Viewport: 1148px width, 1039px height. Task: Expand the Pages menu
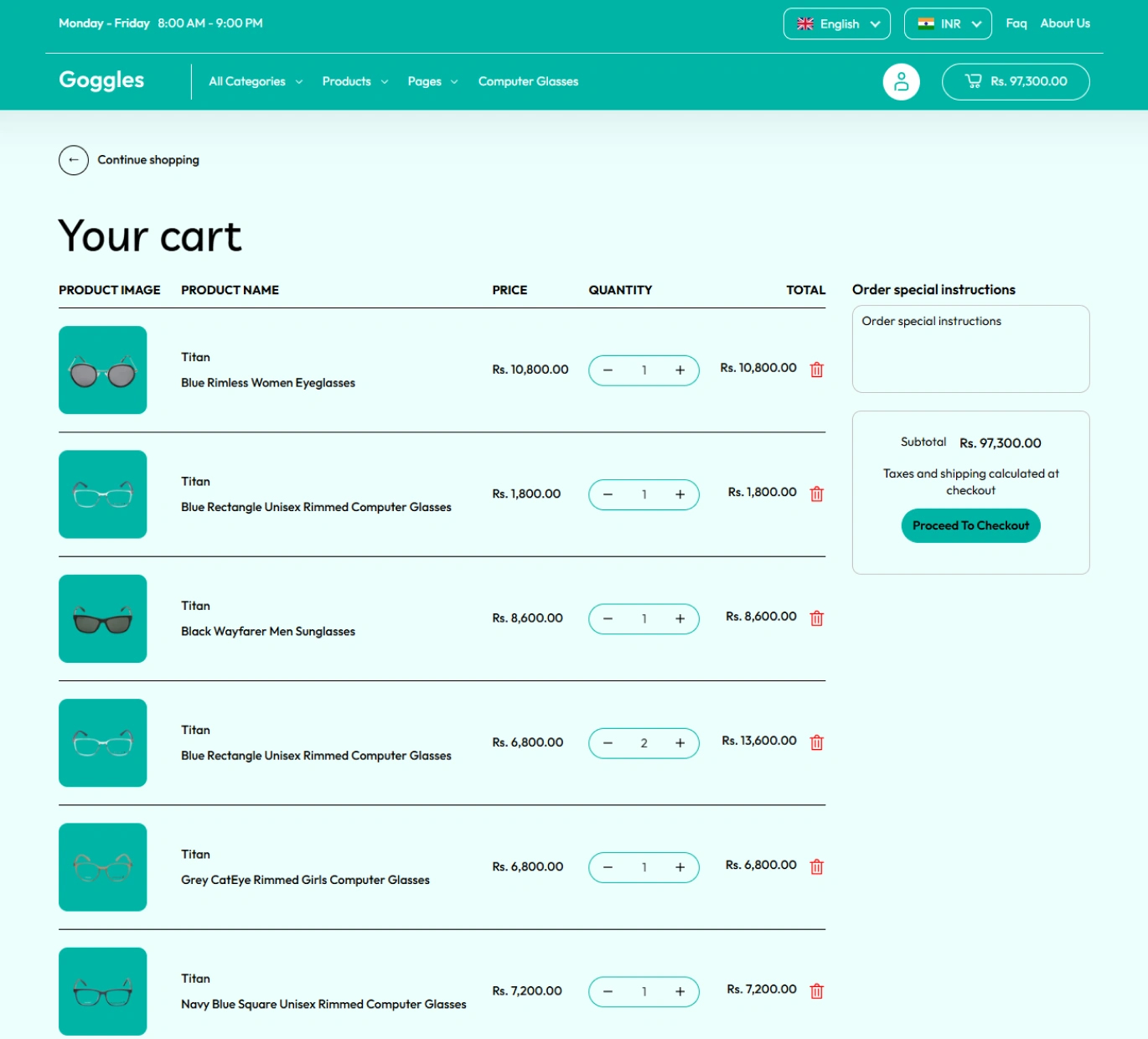pyautogui.click(x=432, y=81)
